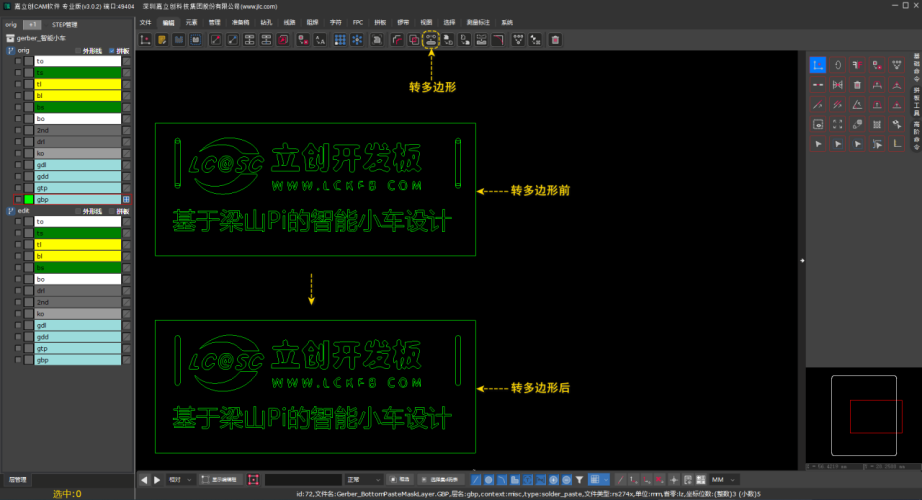Click the color swatch of orig 'tl' layer
This screenshot has height=500, width=922.
point(29,84)
